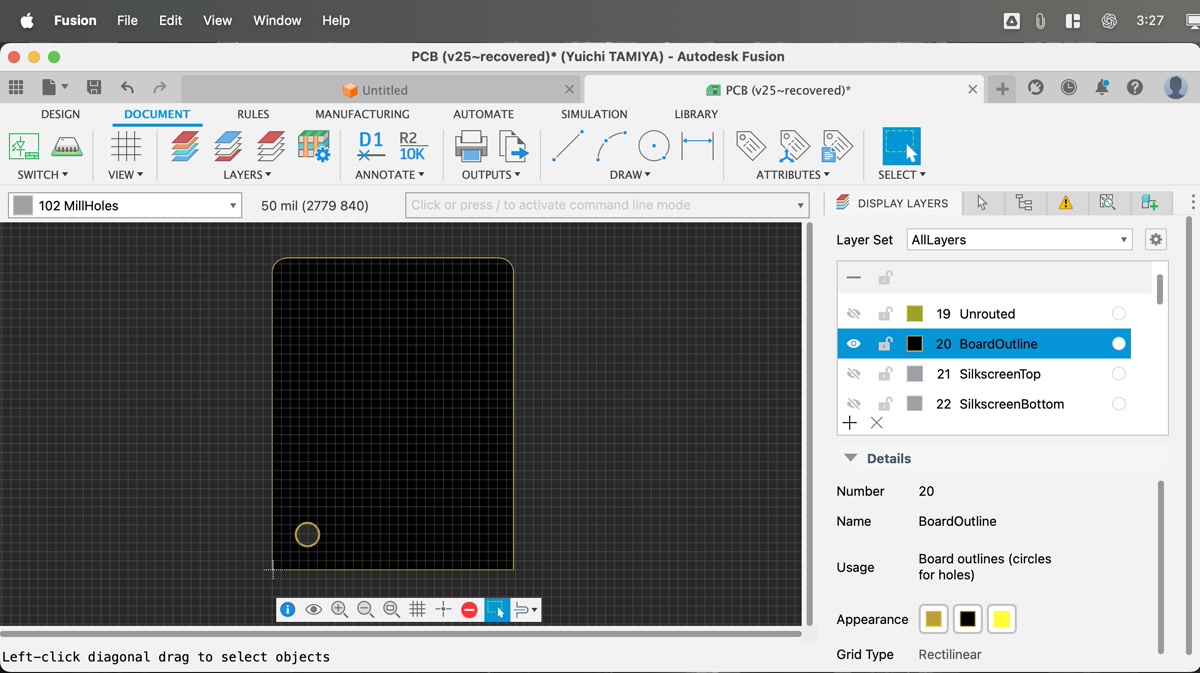Click the attributes tag icon with branching arrows

click(x=794, y=146)
